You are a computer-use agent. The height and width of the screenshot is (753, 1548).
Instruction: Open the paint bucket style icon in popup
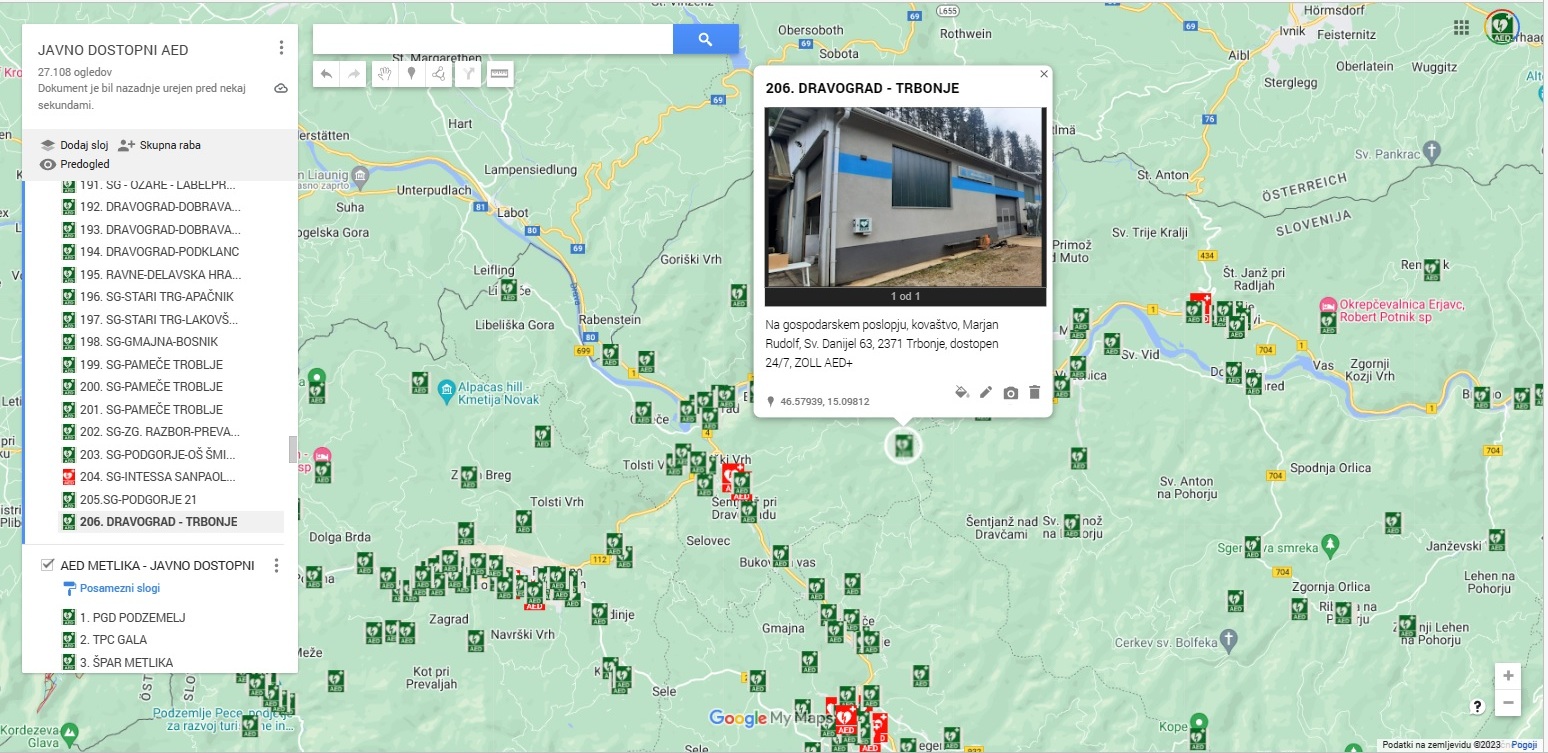[x=962, y=393]
